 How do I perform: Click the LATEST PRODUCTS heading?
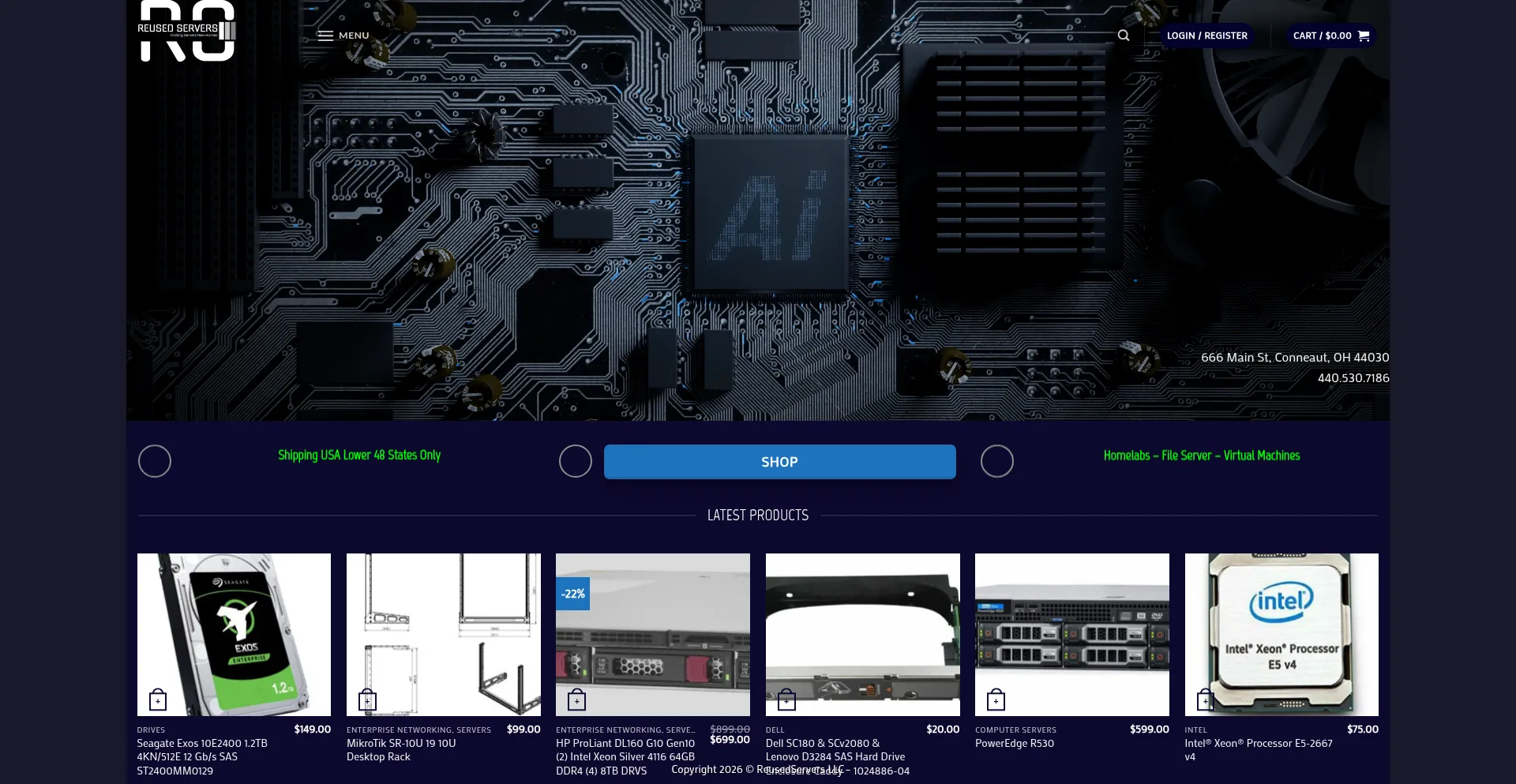point(758,516)
